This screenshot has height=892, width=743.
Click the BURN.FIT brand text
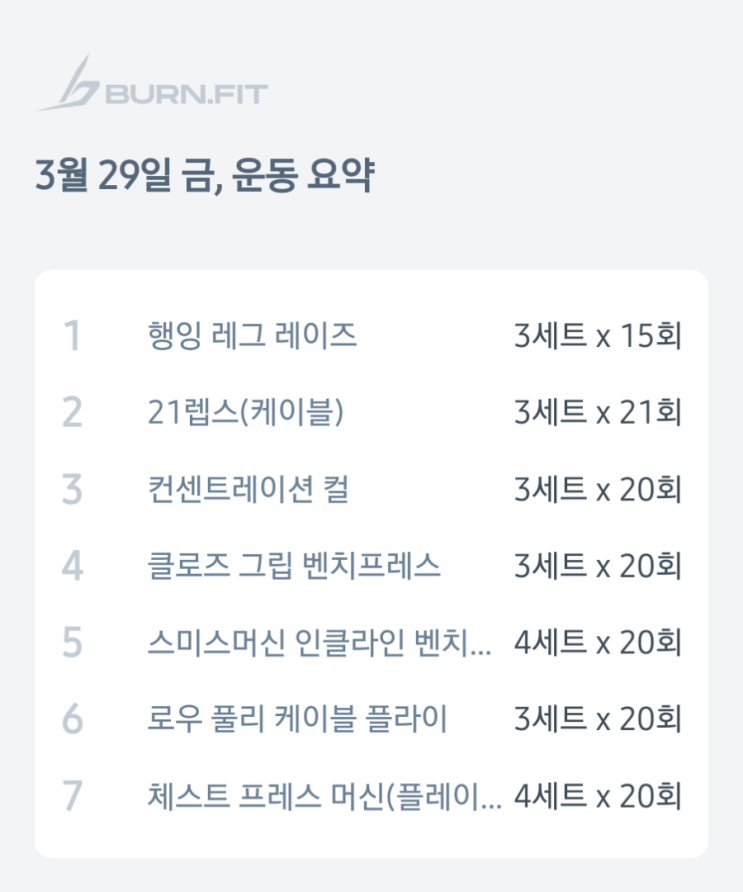click(x=185, y=96)
